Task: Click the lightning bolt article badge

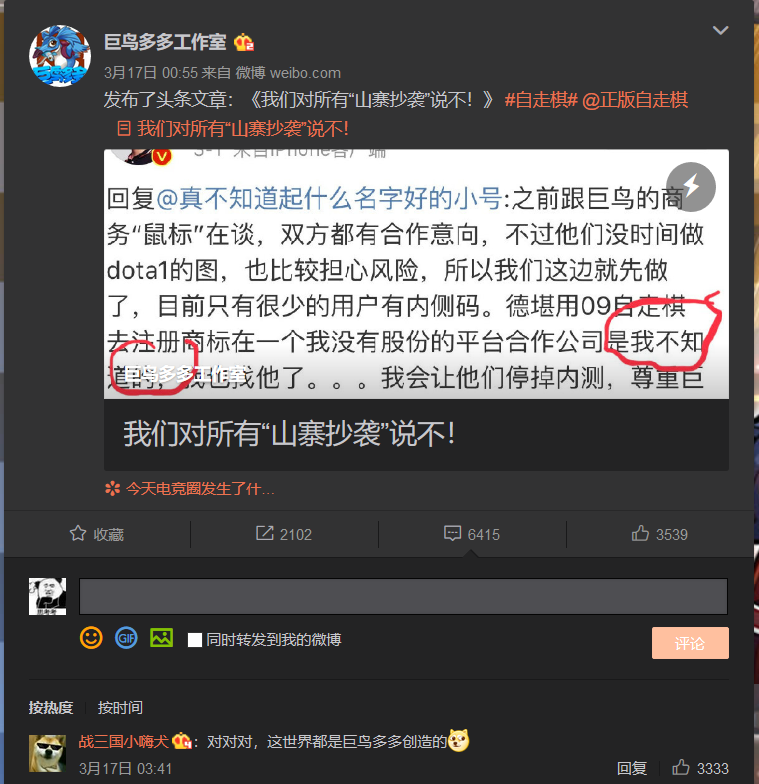Action: point(691,187)
